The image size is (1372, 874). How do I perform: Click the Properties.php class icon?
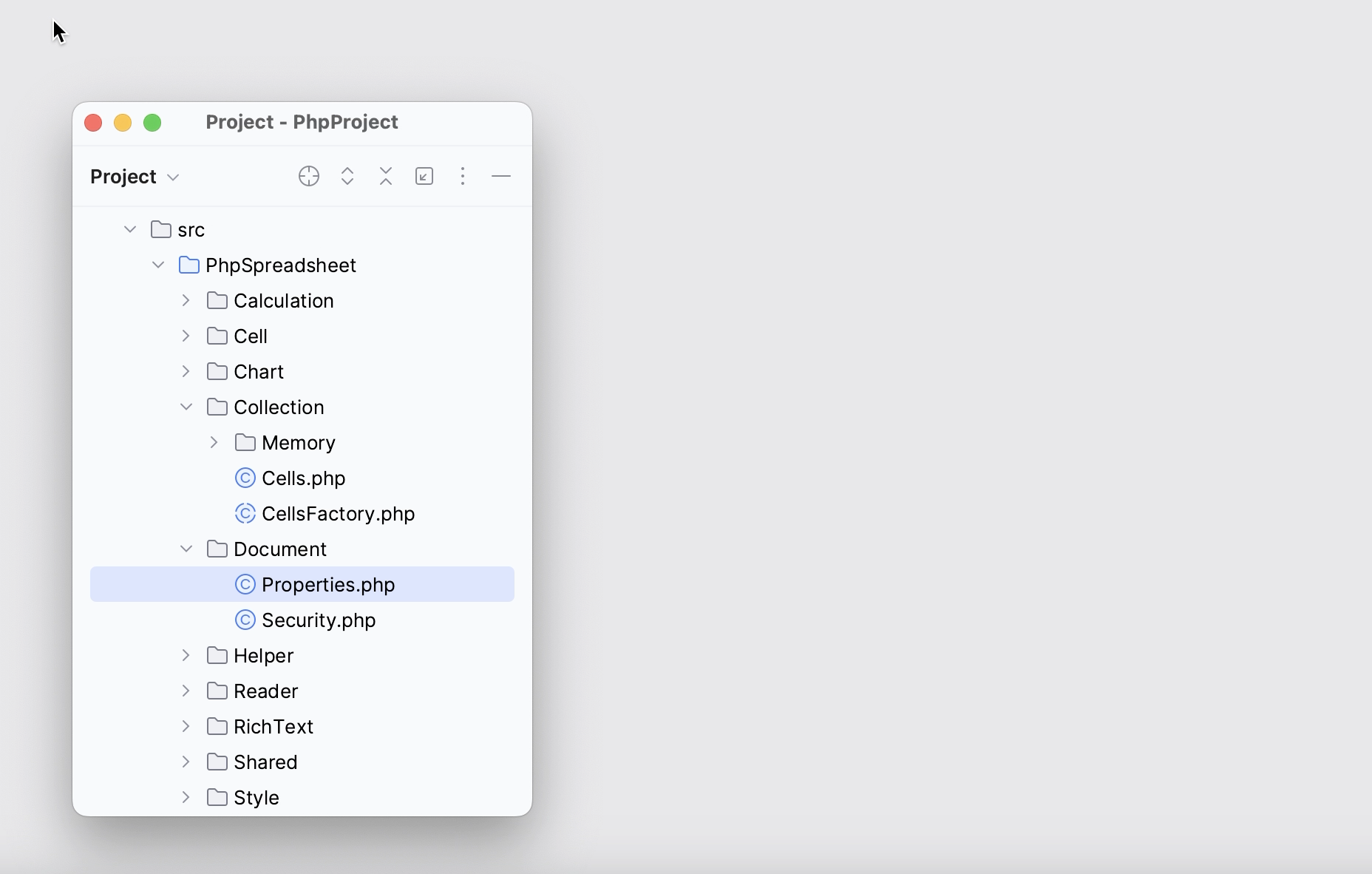tap(245, 584)
